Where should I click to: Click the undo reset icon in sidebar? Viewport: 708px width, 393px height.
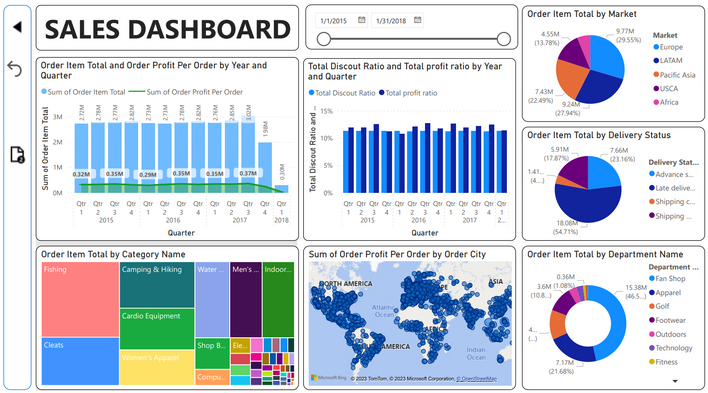[x=15, y=69]
